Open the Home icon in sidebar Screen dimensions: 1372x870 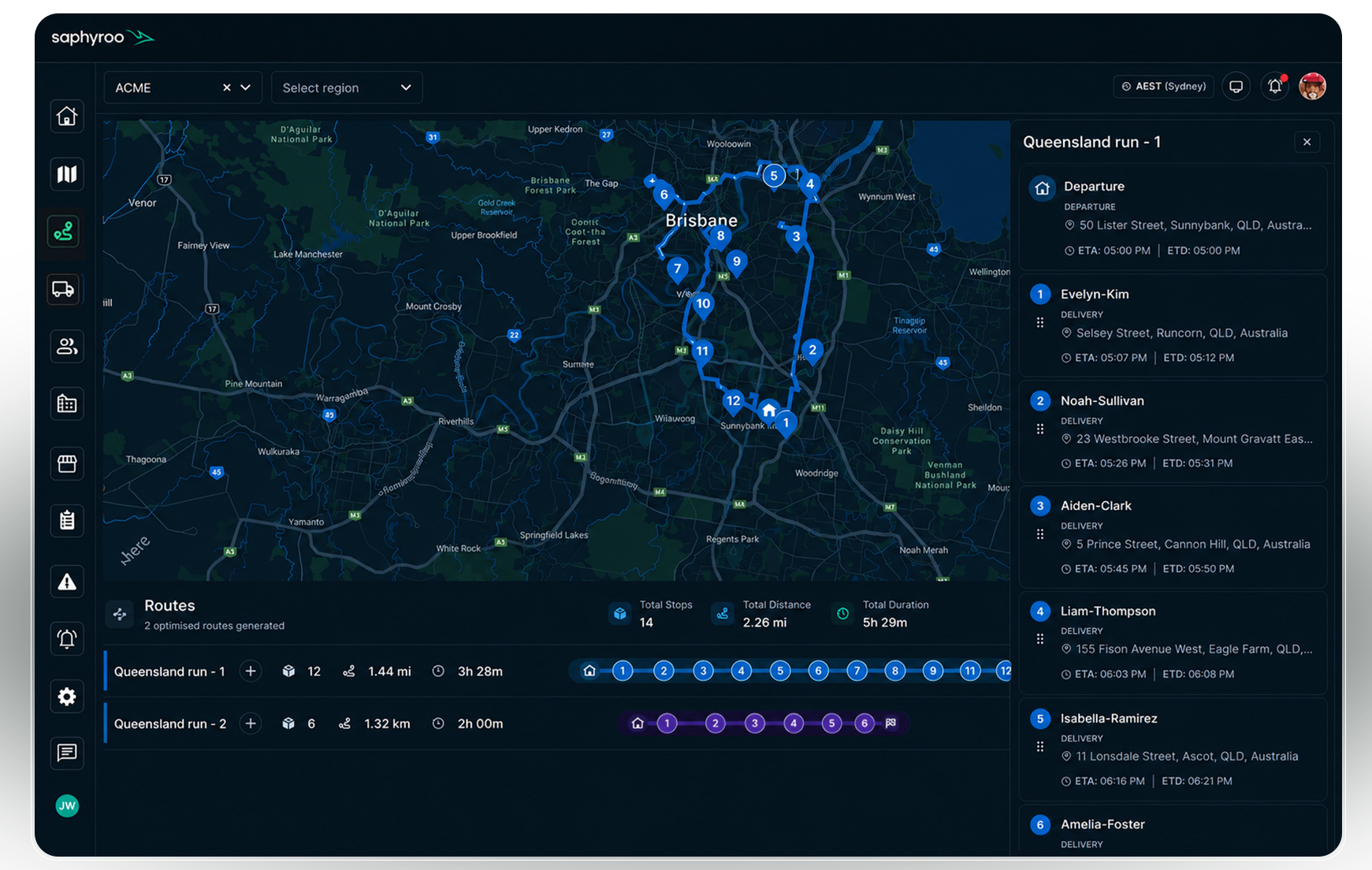pyautogui.click(x=67, y=116)
